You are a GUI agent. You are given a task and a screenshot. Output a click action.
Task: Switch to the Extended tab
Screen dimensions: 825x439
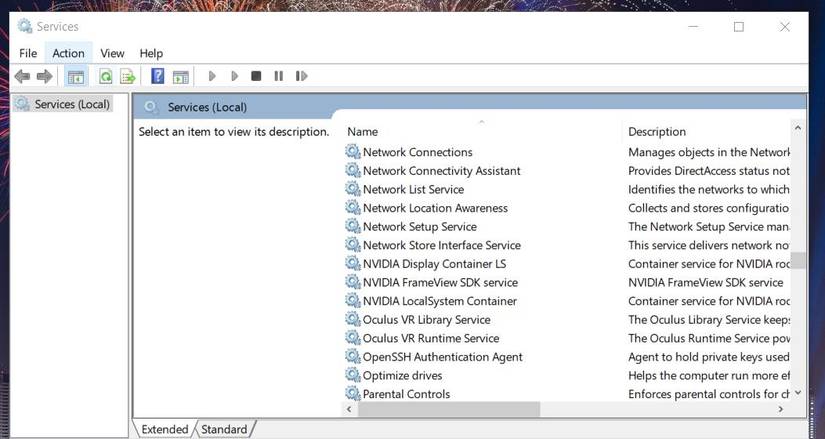(164, 429)
